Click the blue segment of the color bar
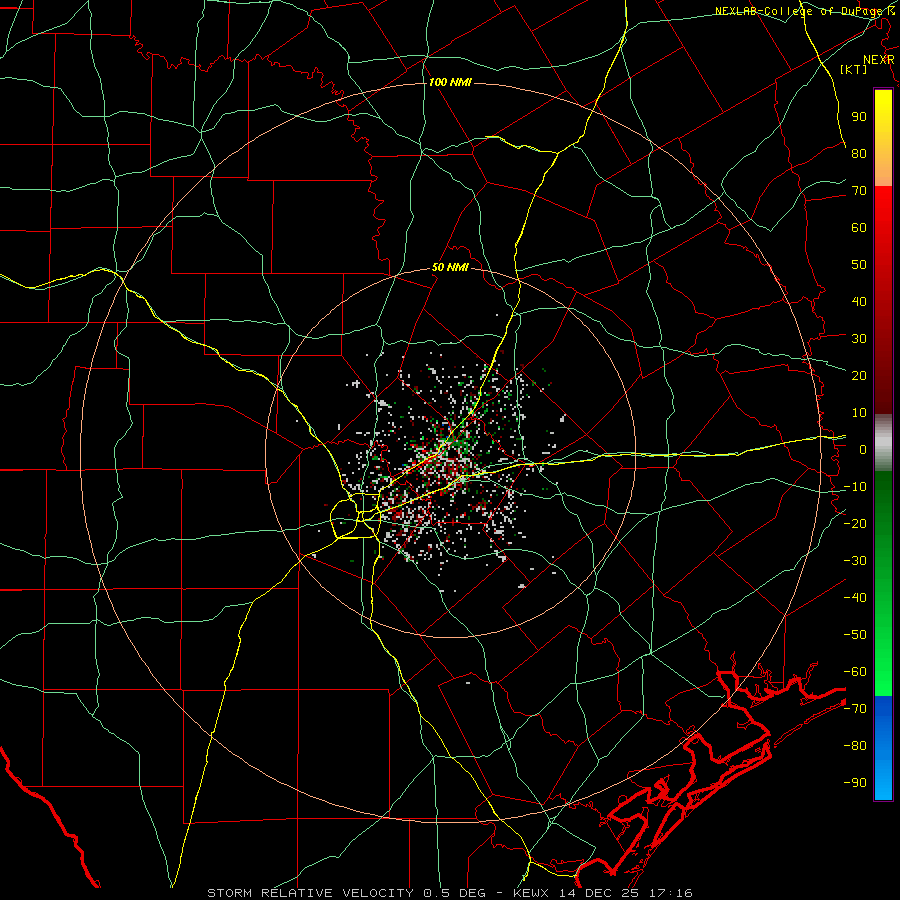Screen dimensions: 900x900 pyautogui.click(x=883, y=748)
